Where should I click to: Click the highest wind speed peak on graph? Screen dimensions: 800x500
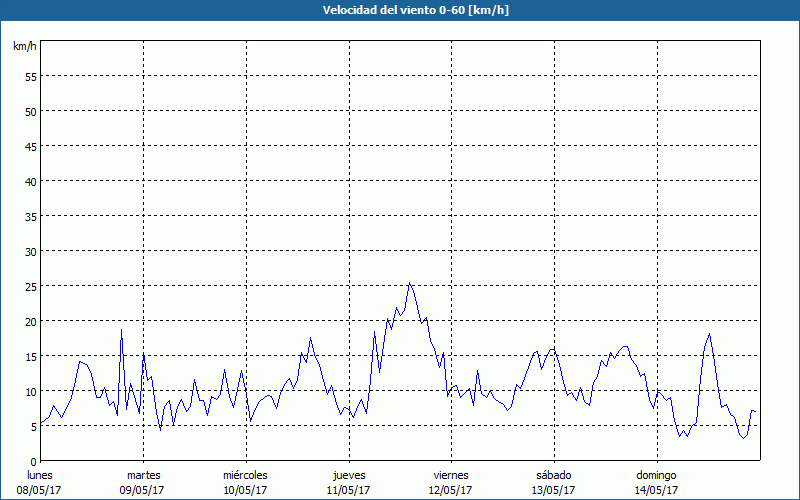409,283
